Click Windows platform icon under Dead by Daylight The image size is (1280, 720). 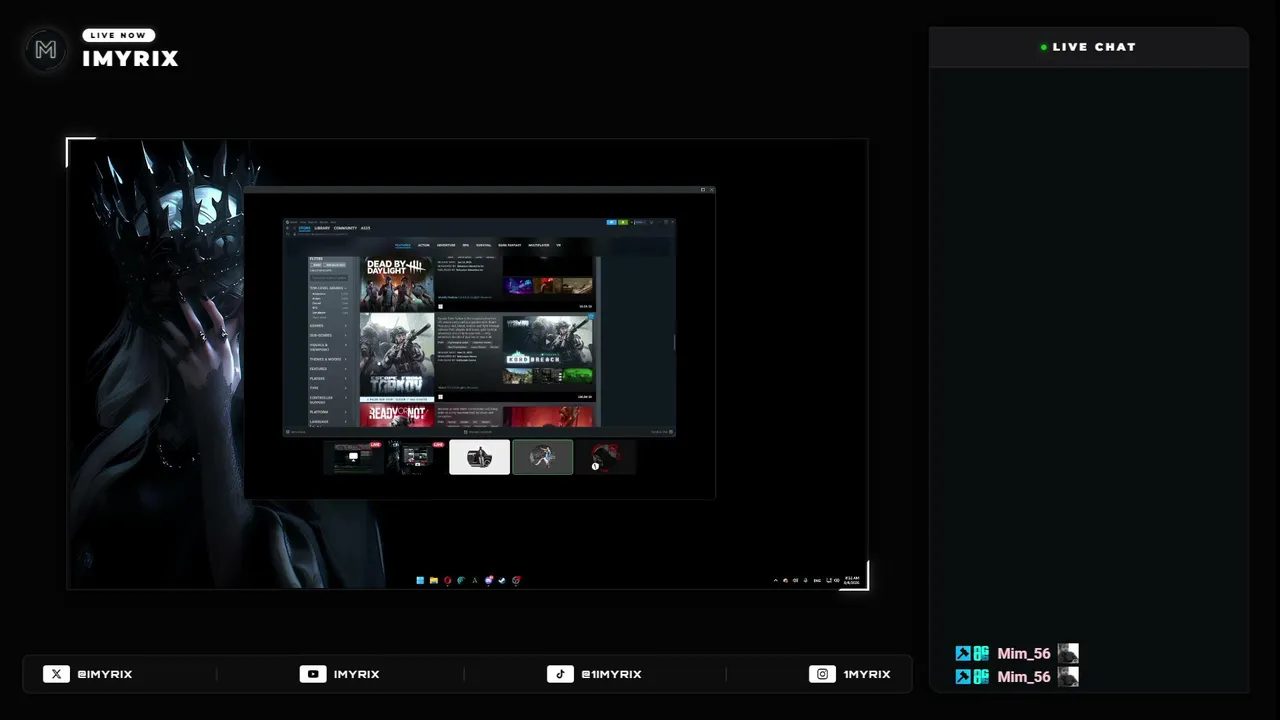(x=440, y=306)
